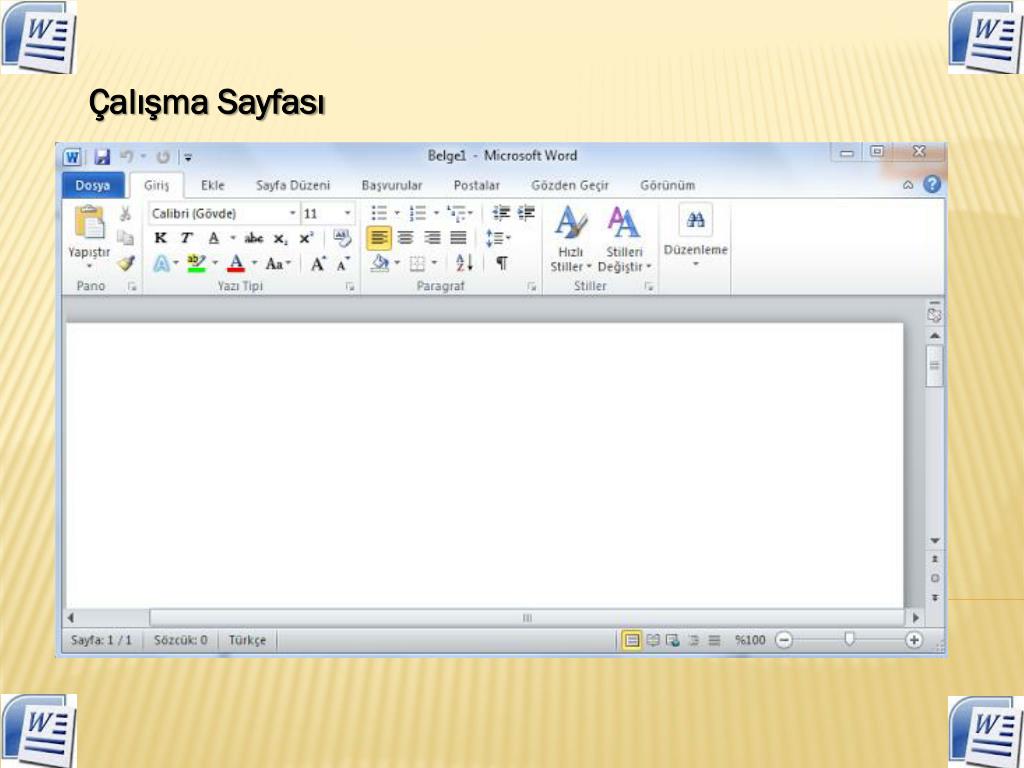1024x768 pixels.
Task: Click the Decrease Indent icon
Action: coord(501,213)
